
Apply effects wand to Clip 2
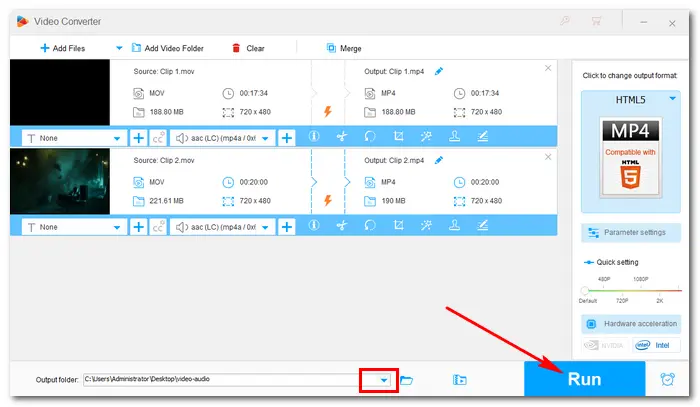coord(426,225)
